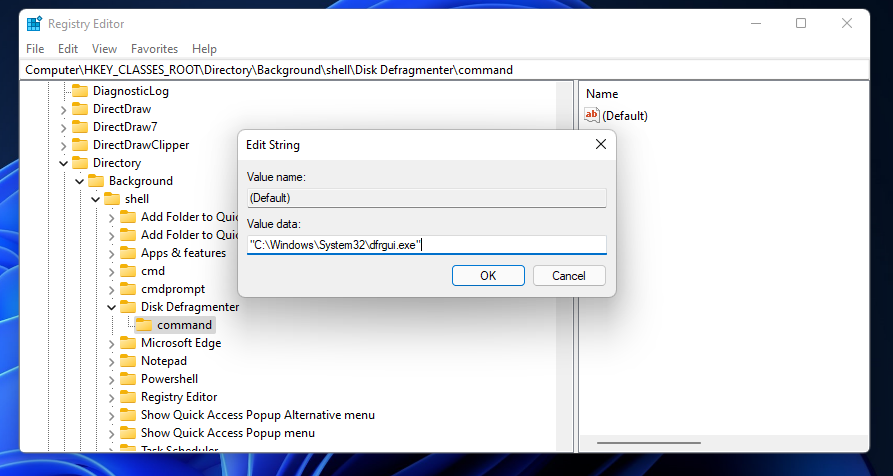Select Show Quick Access Popup menu key
This screenshot has width=893, height=476.
[x=227, y=433]
